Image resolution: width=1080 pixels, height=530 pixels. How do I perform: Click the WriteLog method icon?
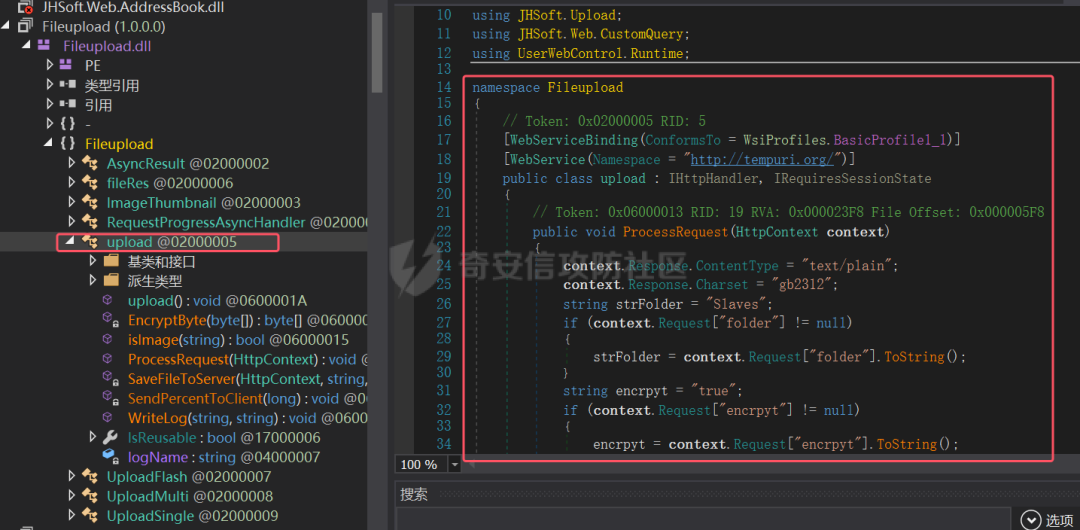(x=107, y=418)
